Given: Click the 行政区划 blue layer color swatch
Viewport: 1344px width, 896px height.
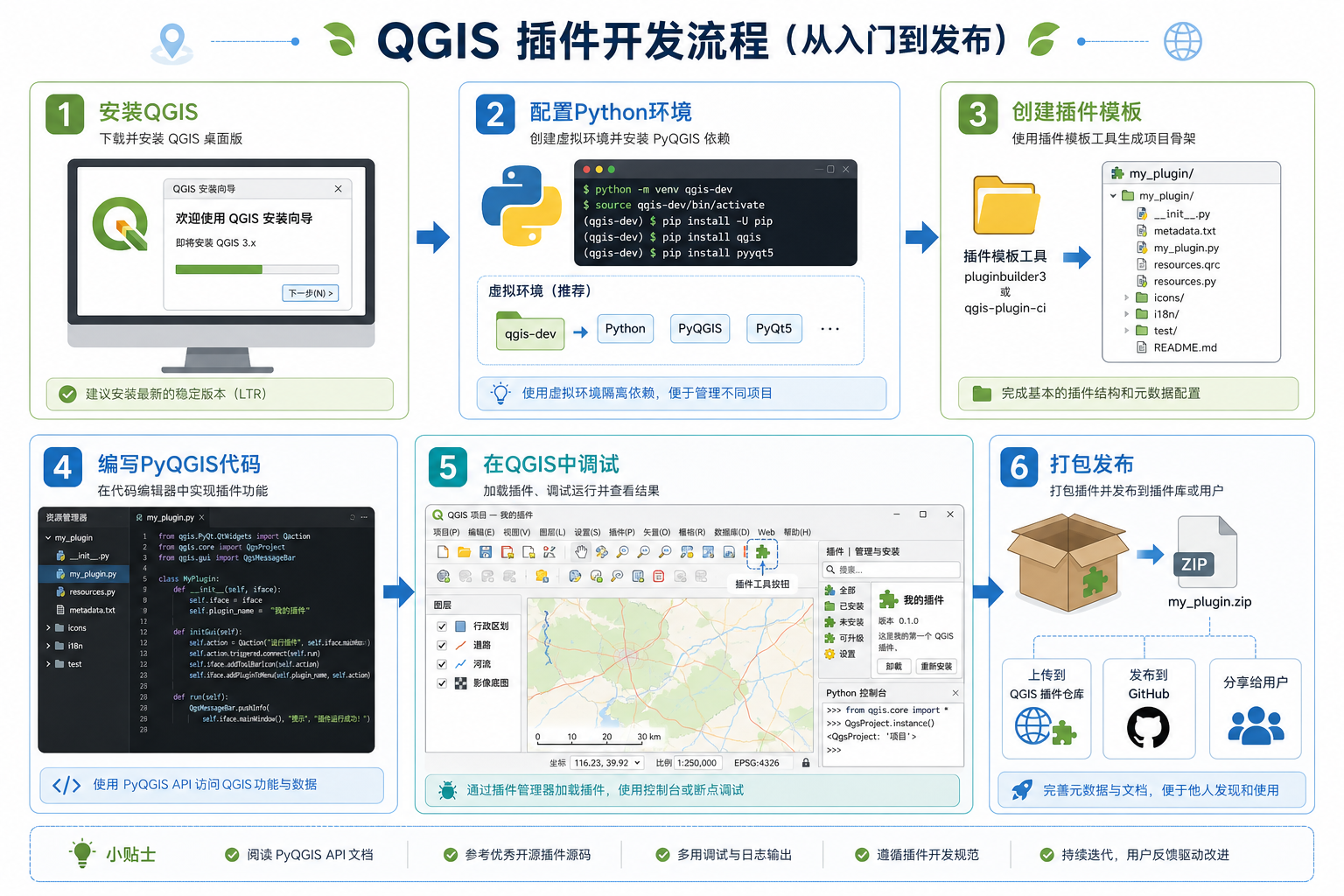Looking at the screenshot, I should [x=460, y=626].
